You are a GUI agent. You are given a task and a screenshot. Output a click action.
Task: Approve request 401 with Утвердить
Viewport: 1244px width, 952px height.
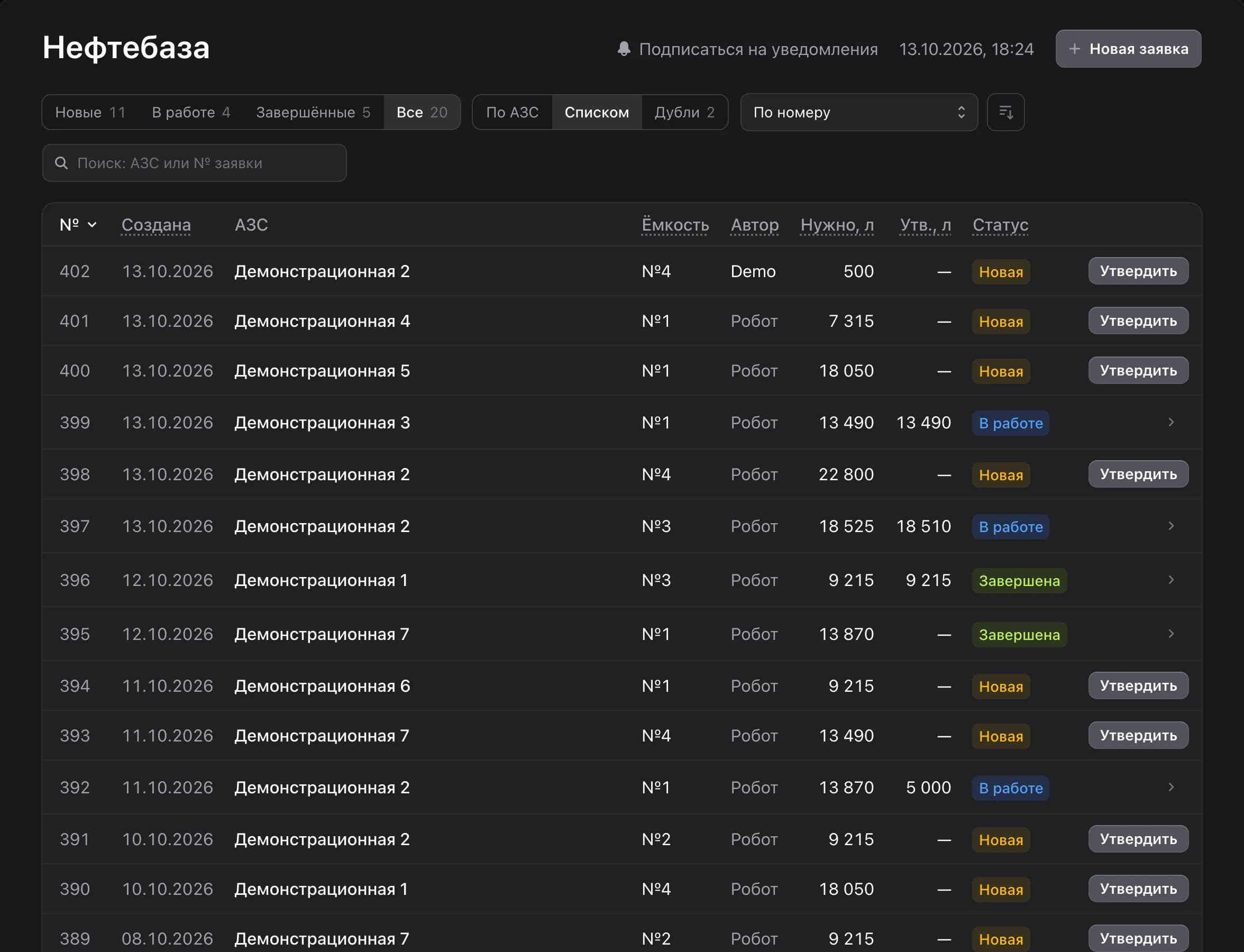tap(1138, 321)
